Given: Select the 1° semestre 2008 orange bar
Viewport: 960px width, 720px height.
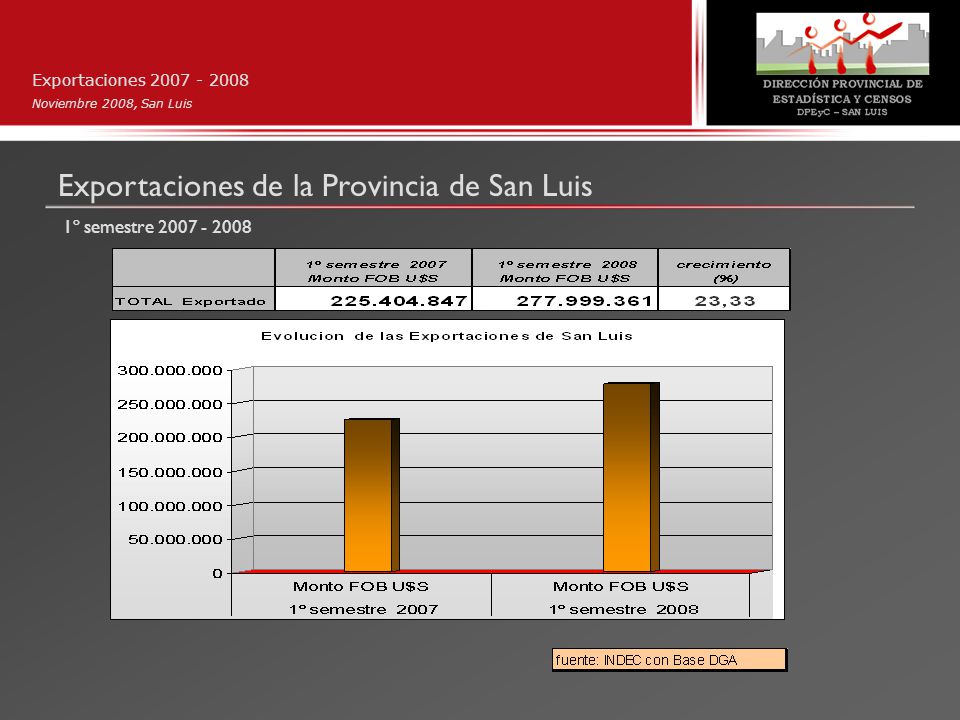Looking at the screenshot, I should pyautogui.click(x=631, y=478).
